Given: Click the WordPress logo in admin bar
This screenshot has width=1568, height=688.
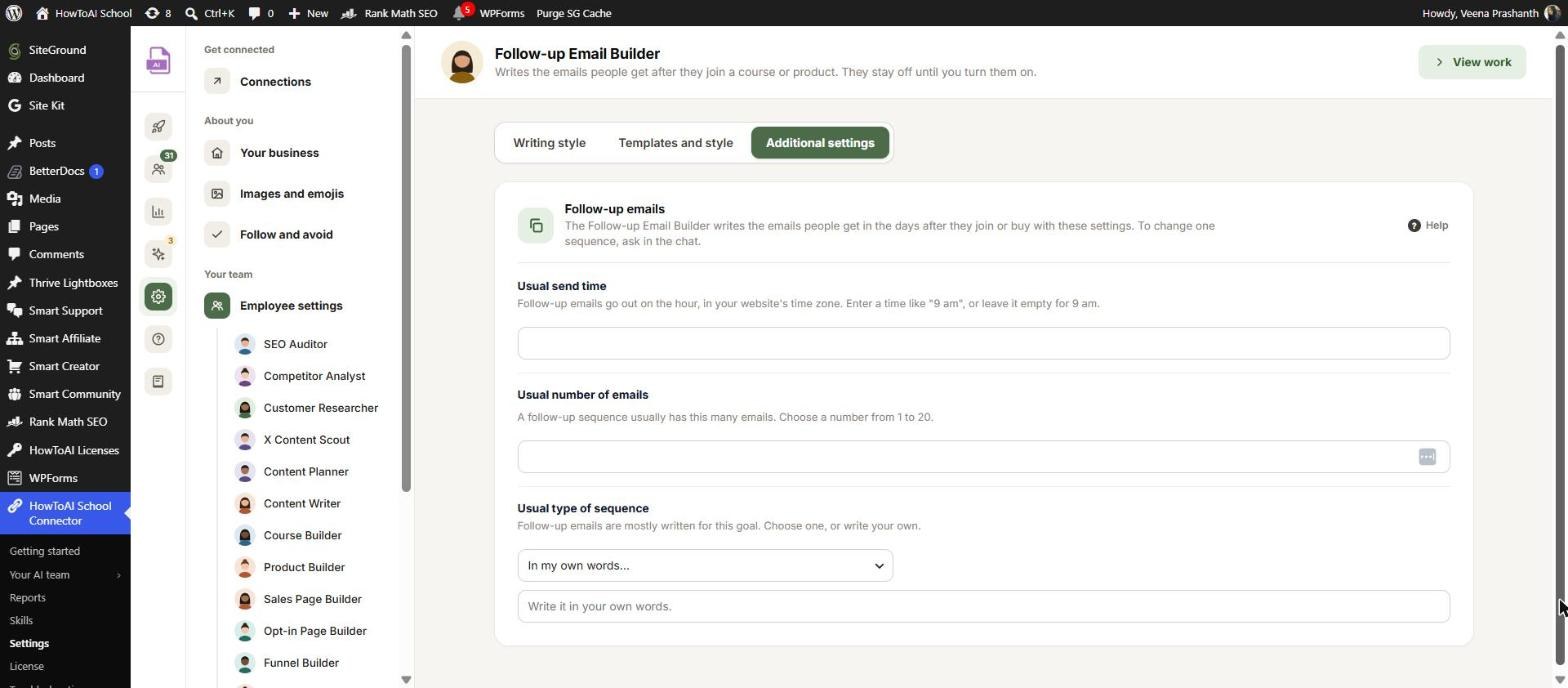Looking at the screenshot, I should [x=14, y=13].
